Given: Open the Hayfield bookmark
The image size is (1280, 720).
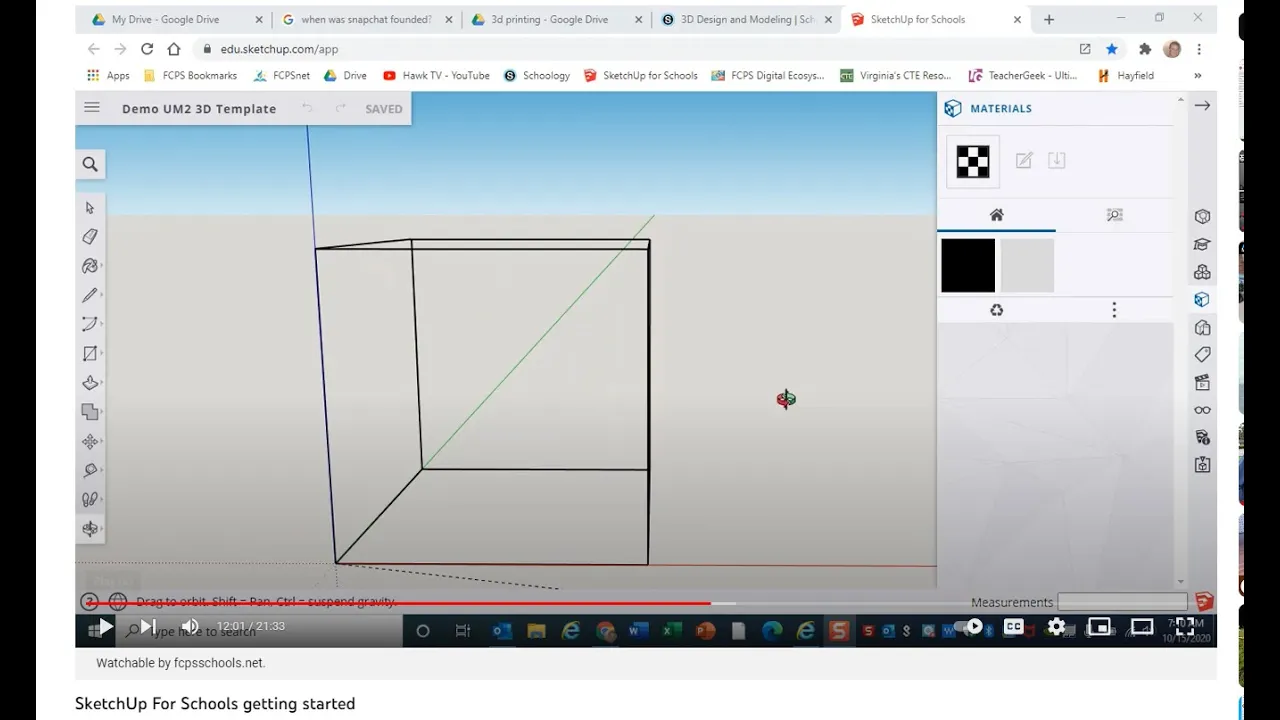Looking at the screenshot, I should [x=1125, y=75].
